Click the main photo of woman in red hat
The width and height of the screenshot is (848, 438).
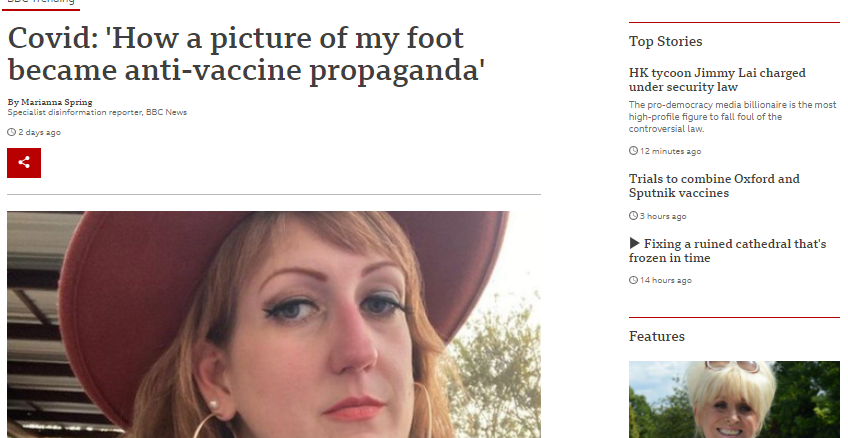[274, 324]
